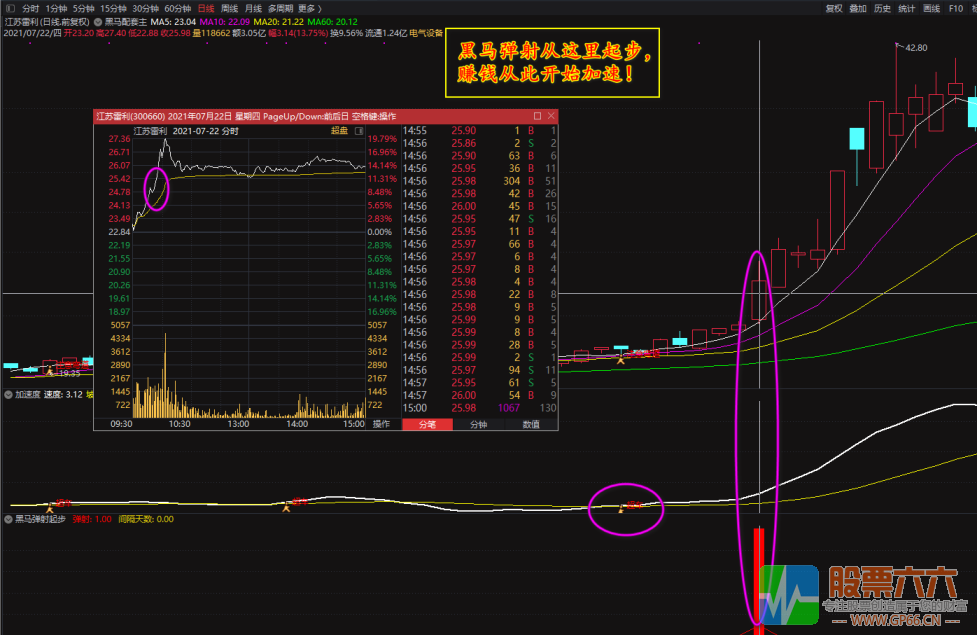
Task: Click the 14:55 25.90 trade row
Action: 480,131
